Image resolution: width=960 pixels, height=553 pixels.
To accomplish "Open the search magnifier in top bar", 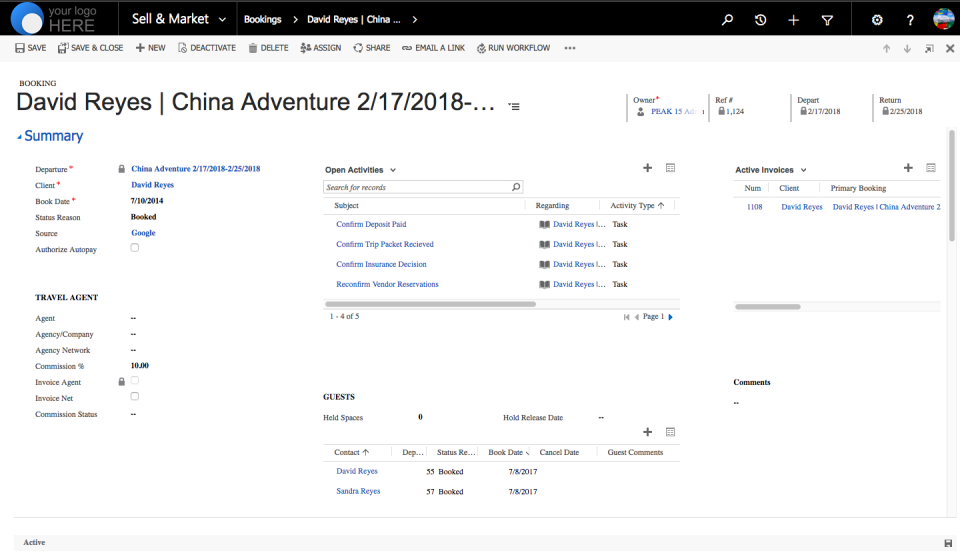I will coord(728,19).
